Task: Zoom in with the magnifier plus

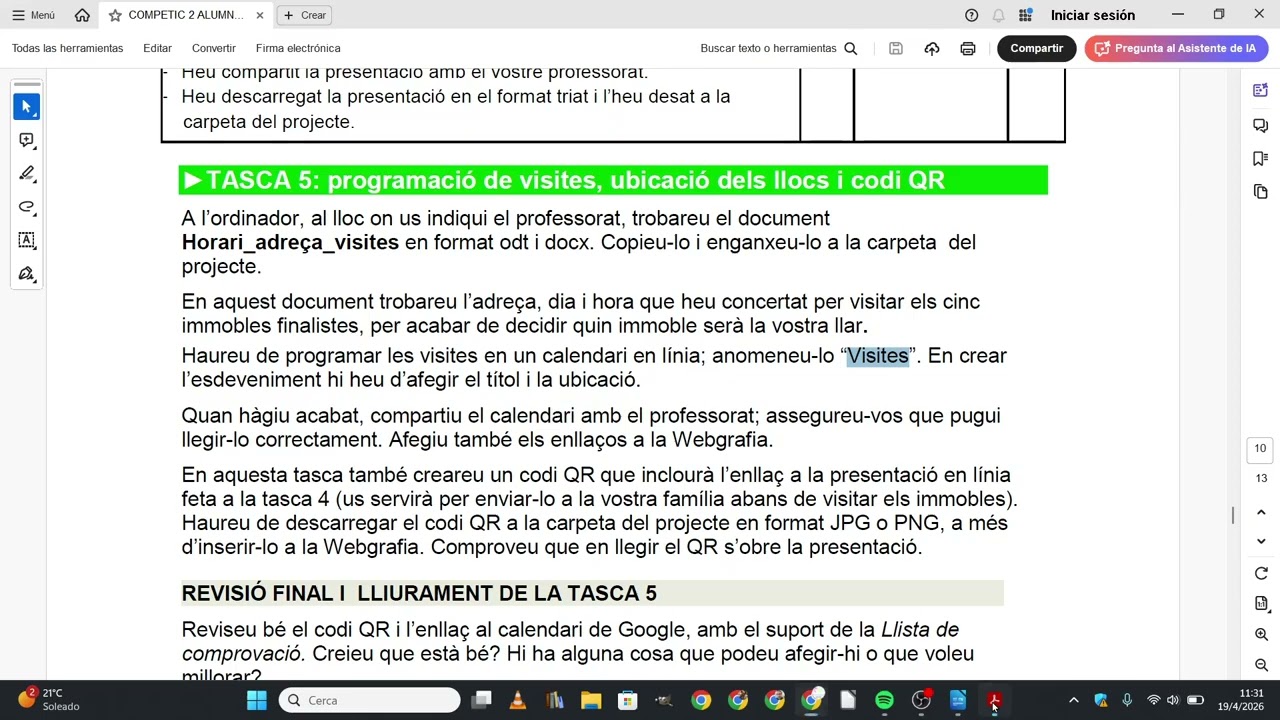Action: point(1261,635)
